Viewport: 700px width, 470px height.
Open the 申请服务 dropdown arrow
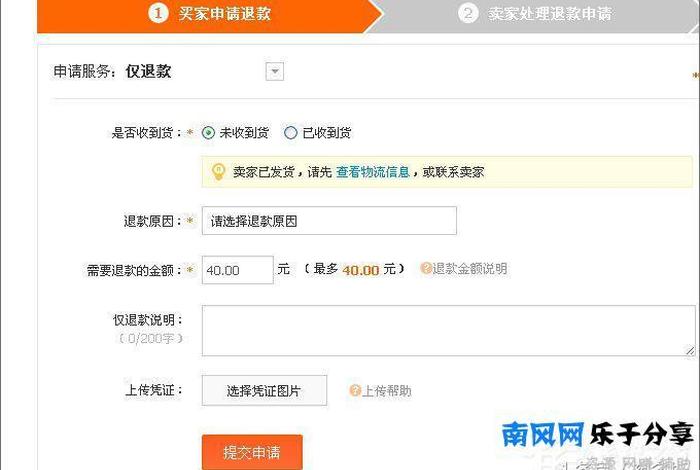point(275,71)
